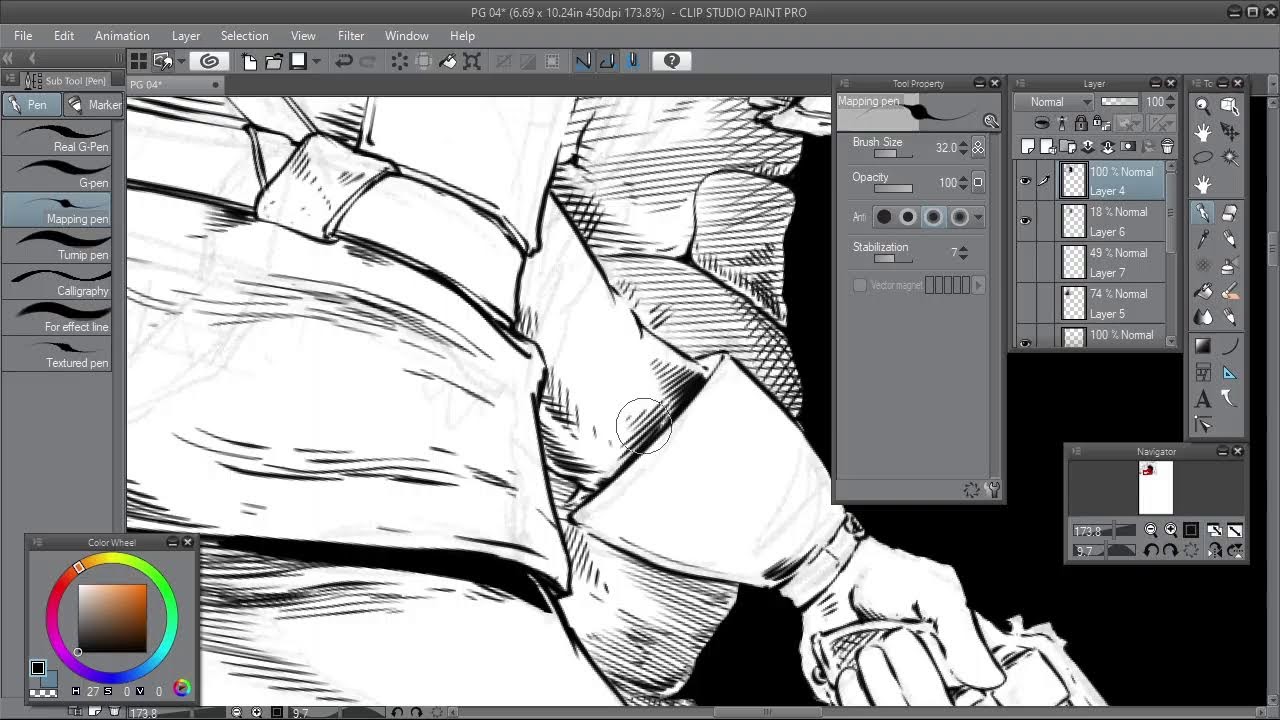This screenshot has height=720, width=1280.
Task: Switch to the Marker sub tool tab
Action: pos(93,105)
